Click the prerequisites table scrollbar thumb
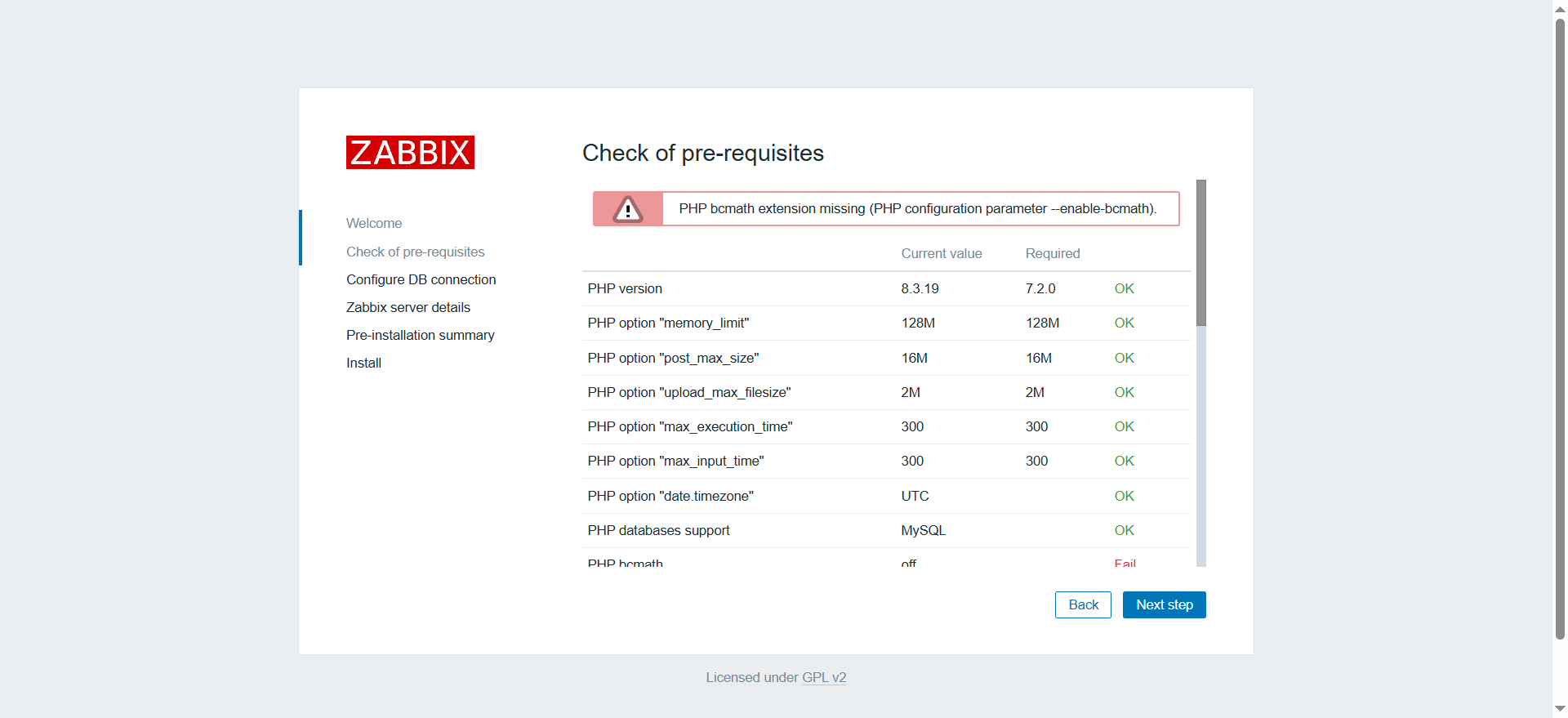The width and height of the screenshot is (1568, 718). tap(1201, 252)
